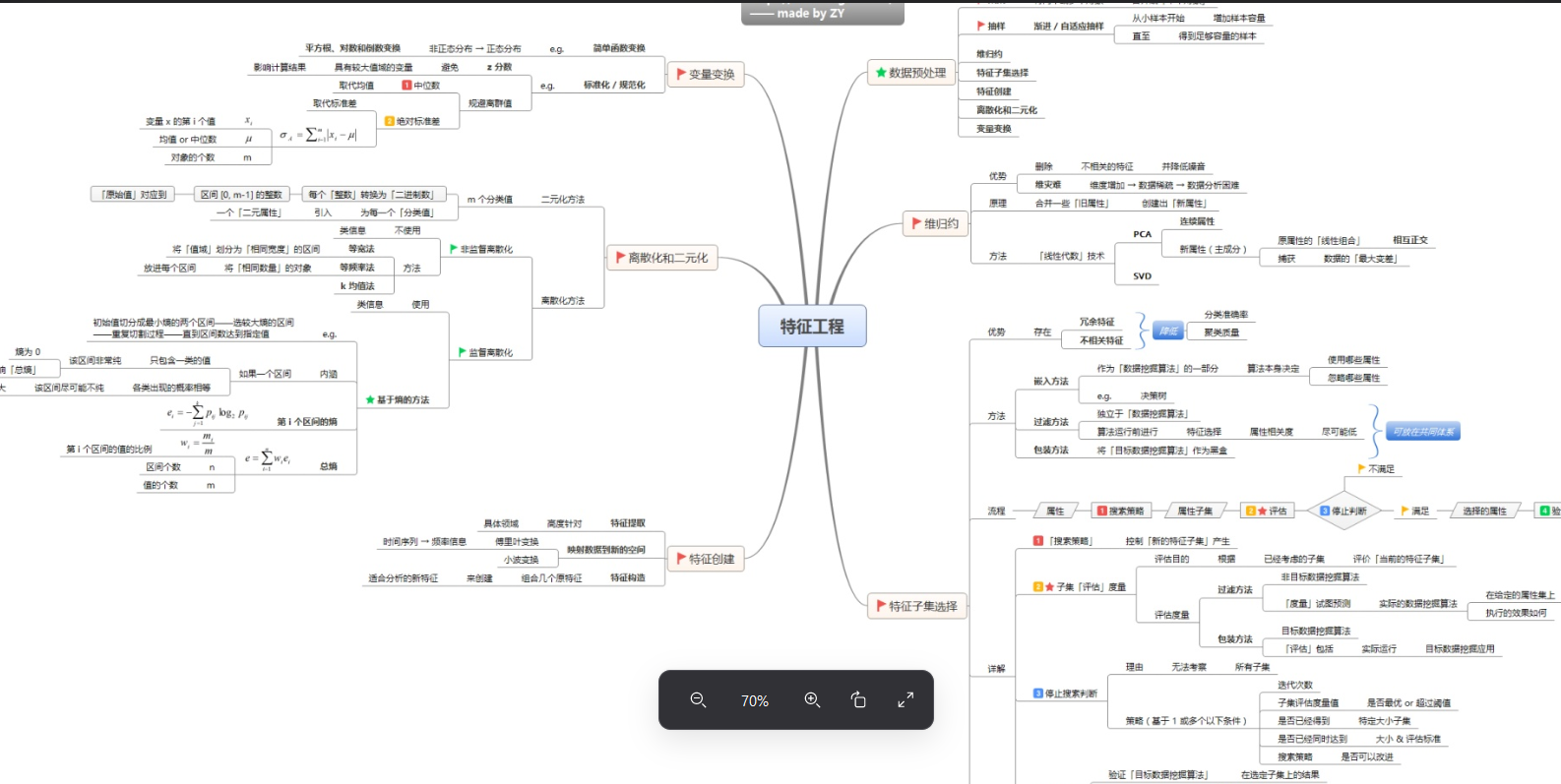Click the 70% zoom level display
The image size is (1561, 784).
pos(755,700)
